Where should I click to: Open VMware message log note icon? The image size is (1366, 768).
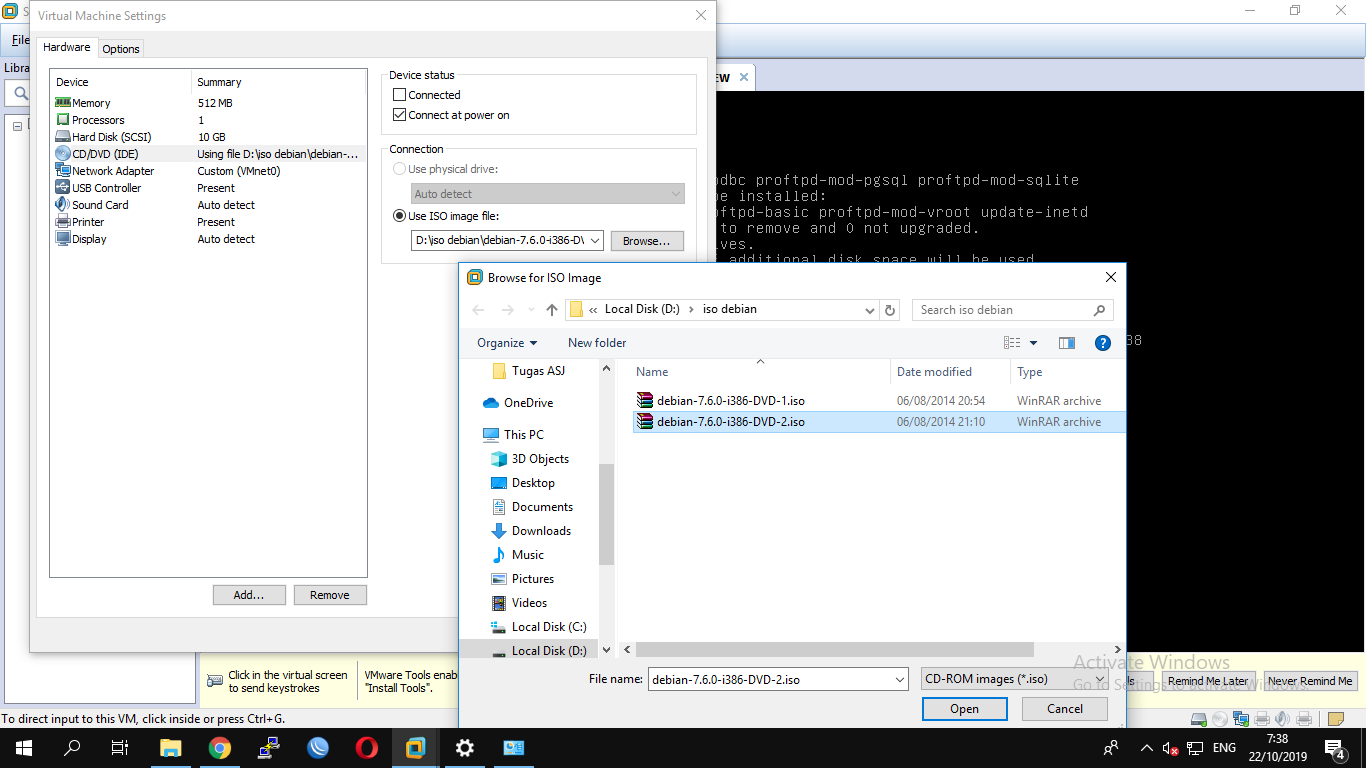pos(1335,719)
